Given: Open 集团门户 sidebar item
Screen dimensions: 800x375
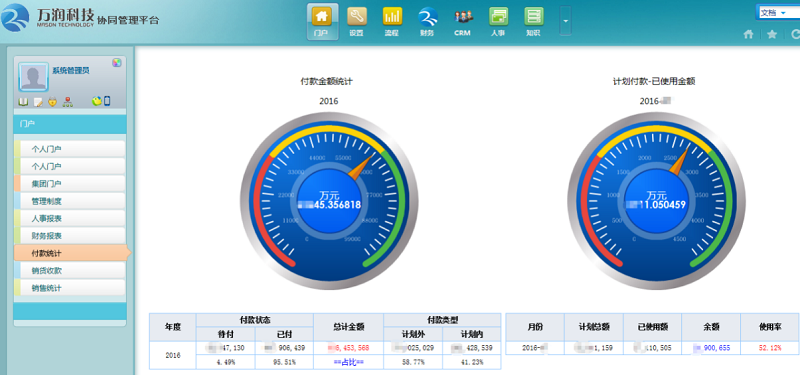Looking at the screenshot, I should (70, 184).
